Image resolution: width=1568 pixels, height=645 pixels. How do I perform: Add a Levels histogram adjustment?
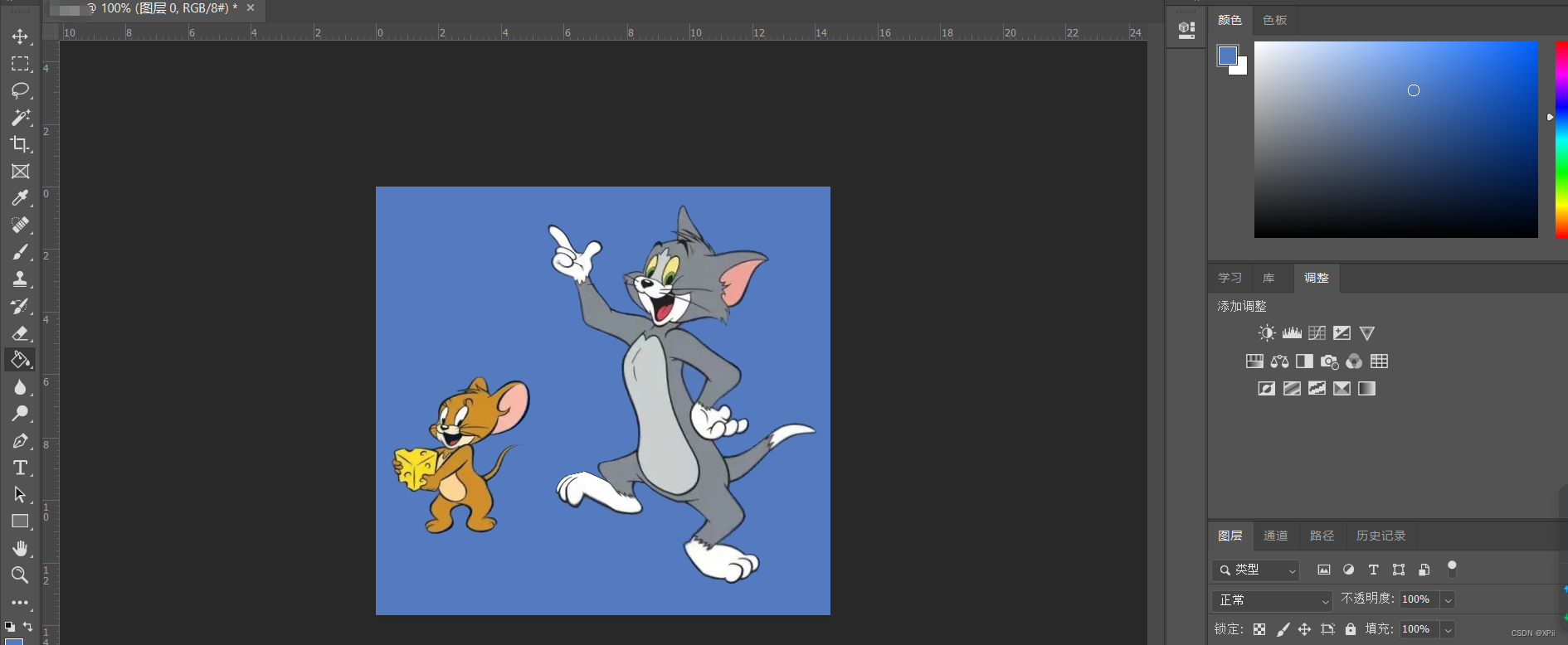1292,333
